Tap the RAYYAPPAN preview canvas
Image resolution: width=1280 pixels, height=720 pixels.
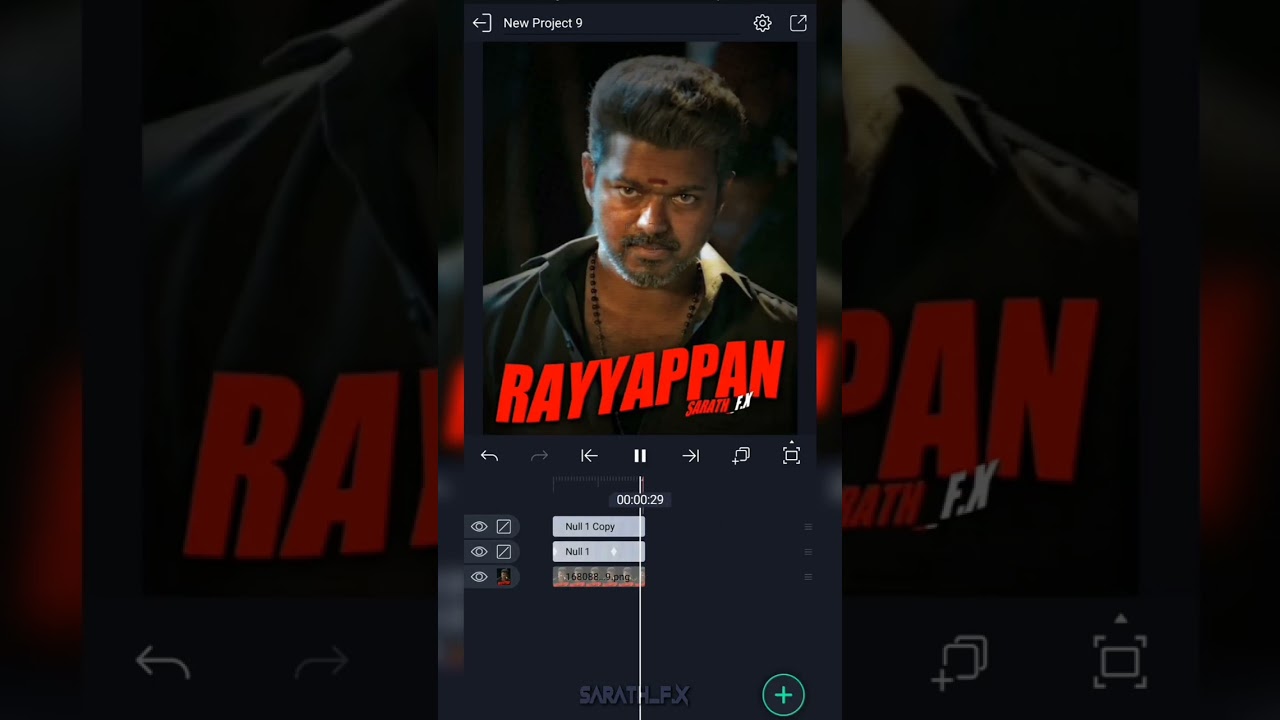(640, 238)
